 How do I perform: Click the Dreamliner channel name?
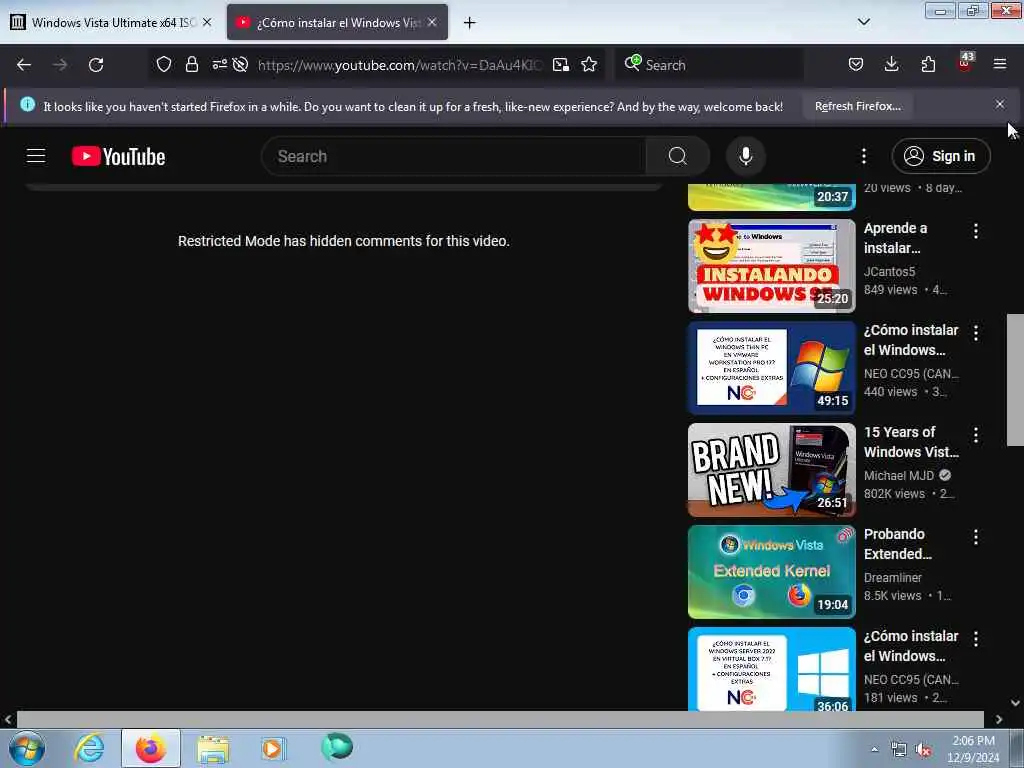tap(893, 578)
